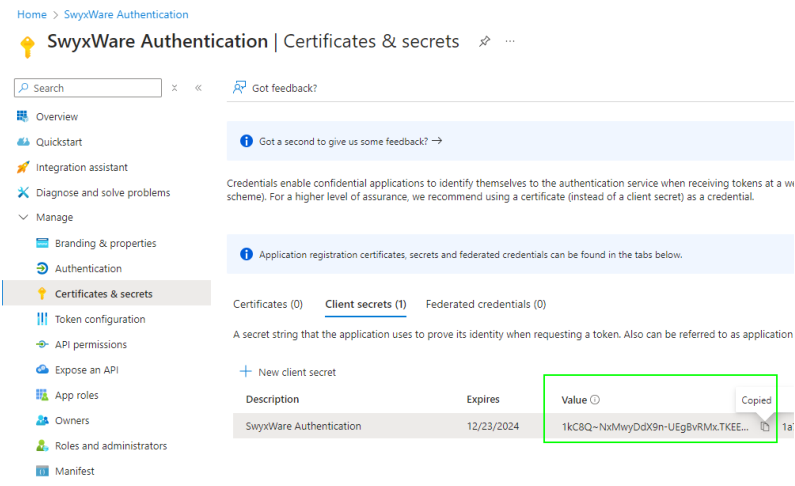Click the pin icon next to page title

pos(485,42)
